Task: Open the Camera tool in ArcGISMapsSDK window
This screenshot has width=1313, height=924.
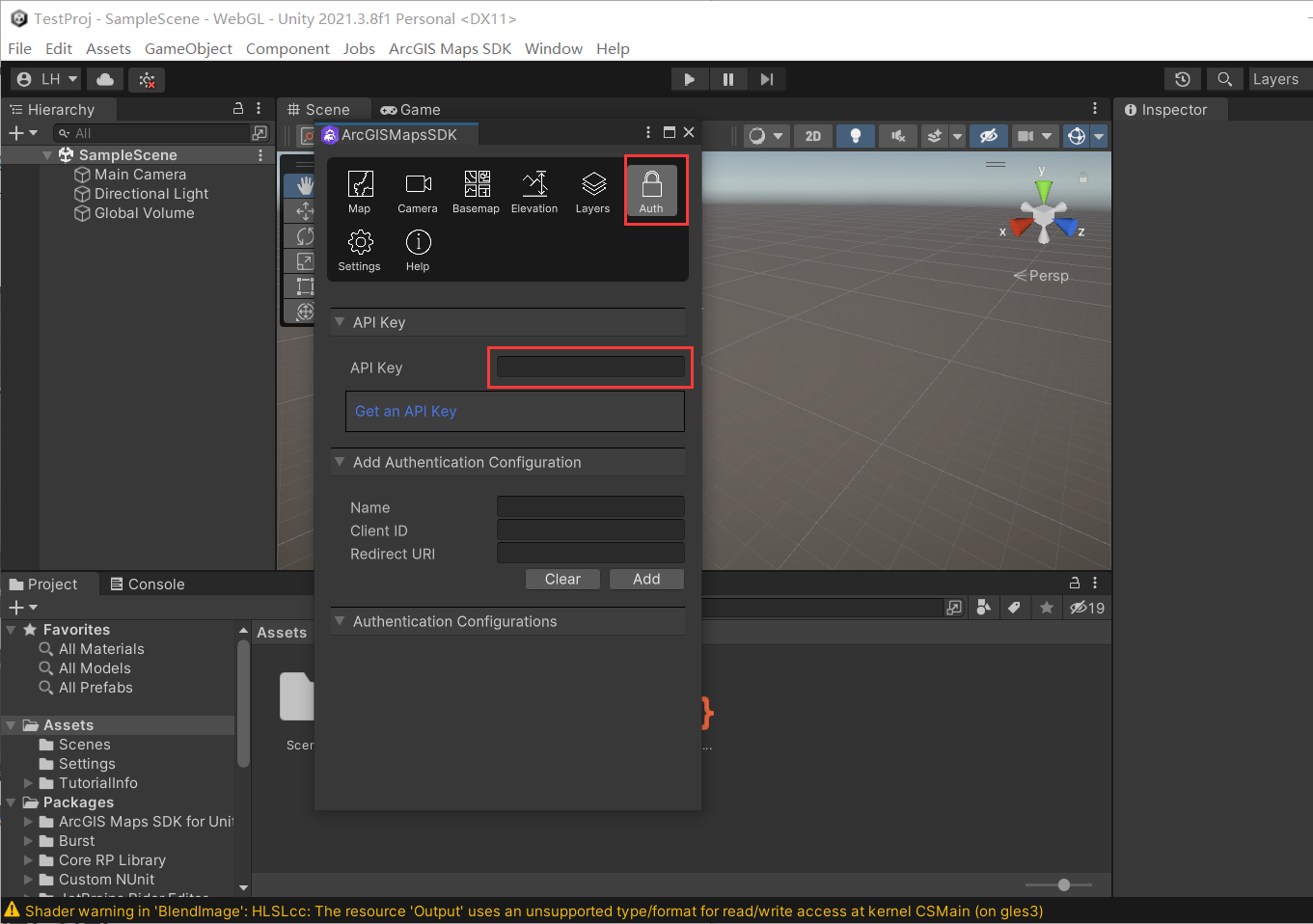Action: pyautogui.click(x=418, y=192)
